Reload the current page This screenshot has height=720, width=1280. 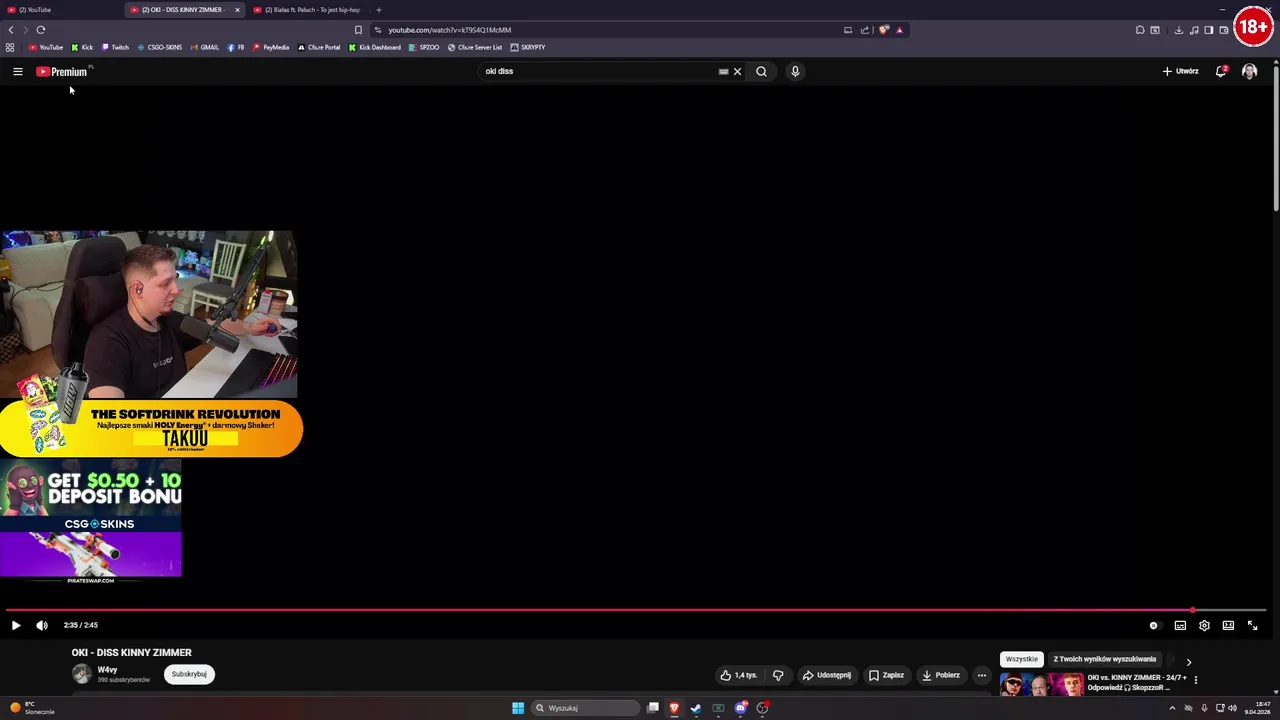(41, 30)
